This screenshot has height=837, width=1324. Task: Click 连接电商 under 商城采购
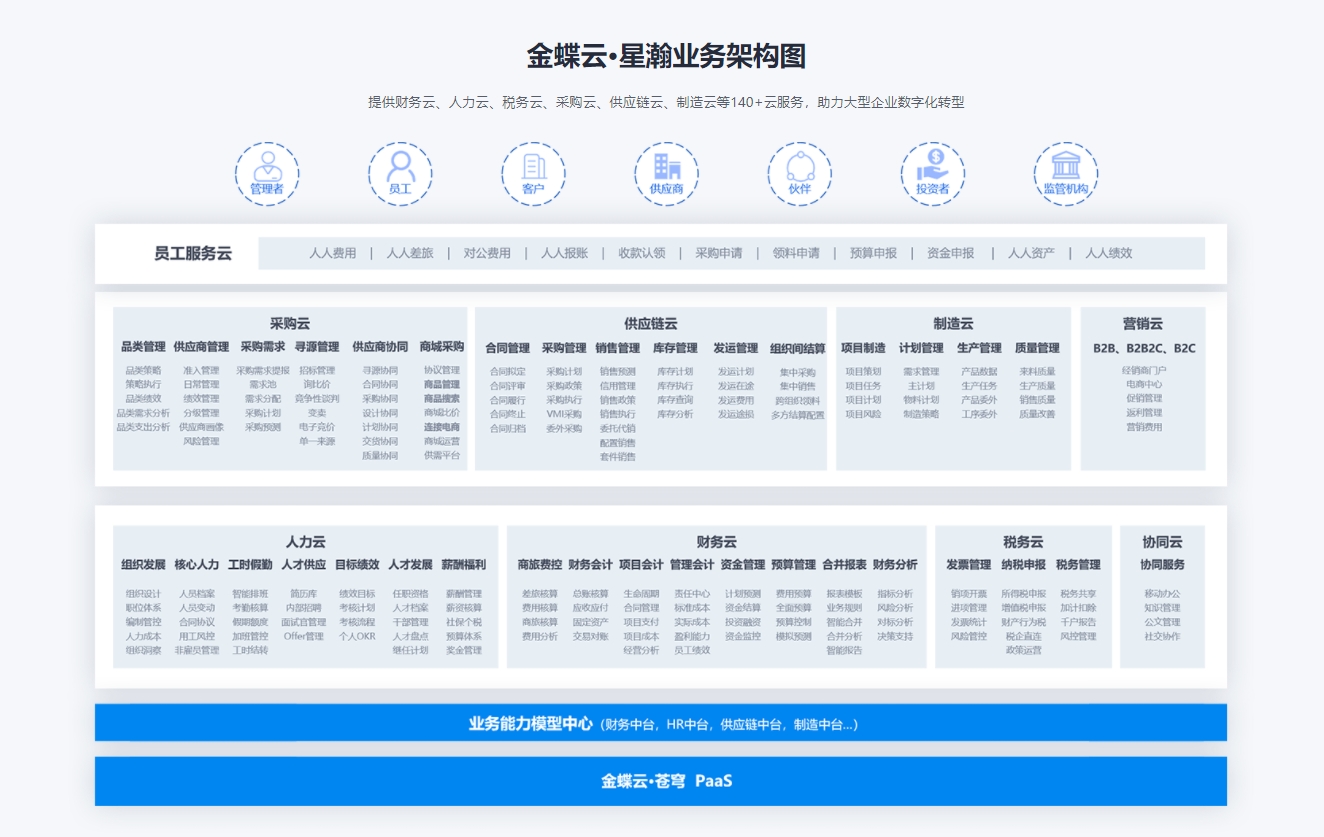pos(442,427)
